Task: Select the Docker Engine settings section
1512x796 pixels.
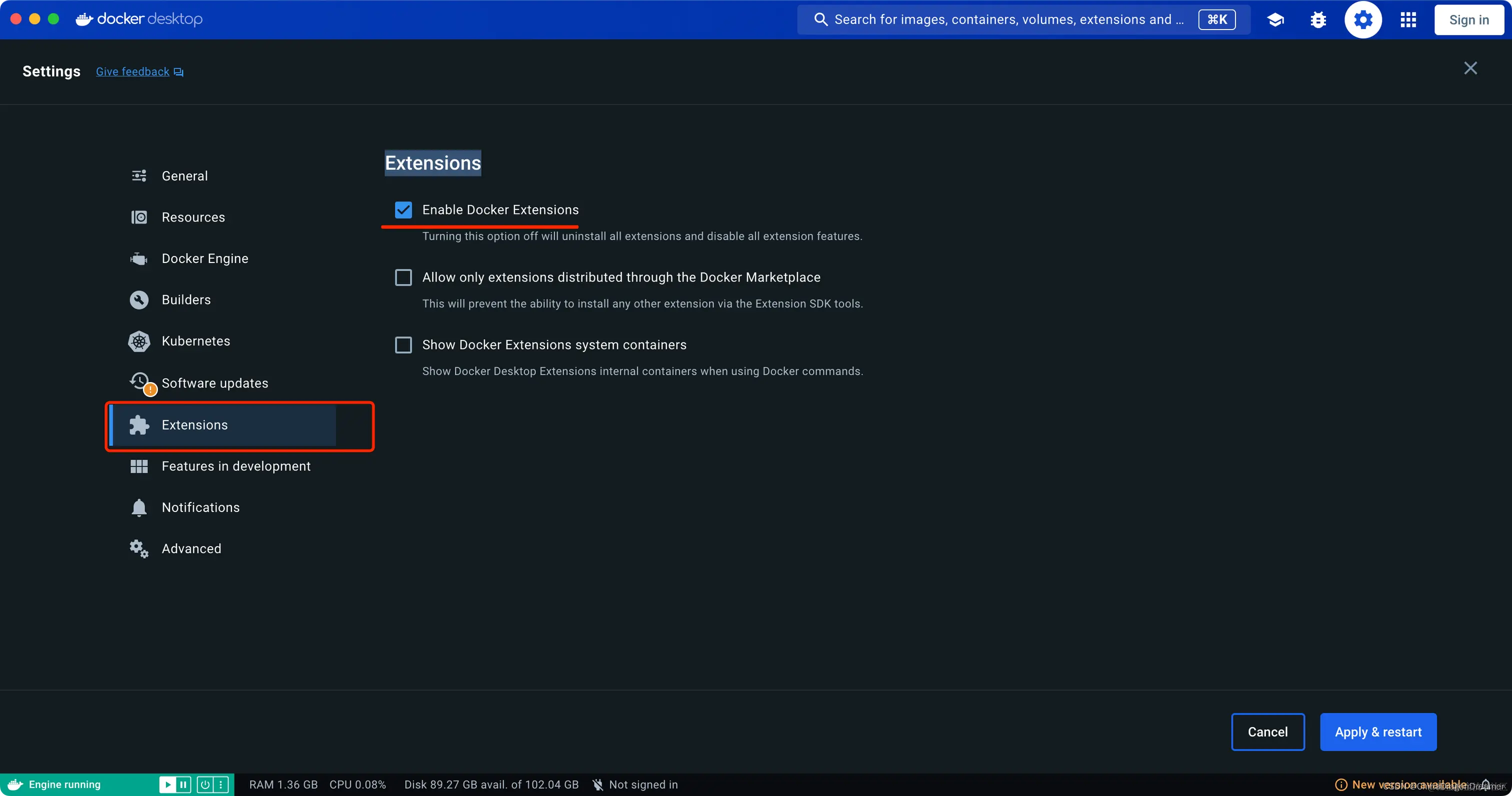Action: 204,258
